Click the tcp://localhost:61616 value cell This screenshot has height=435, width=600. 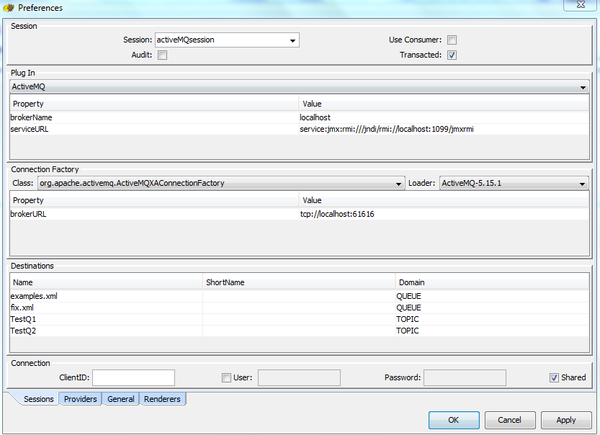[443, 214]
